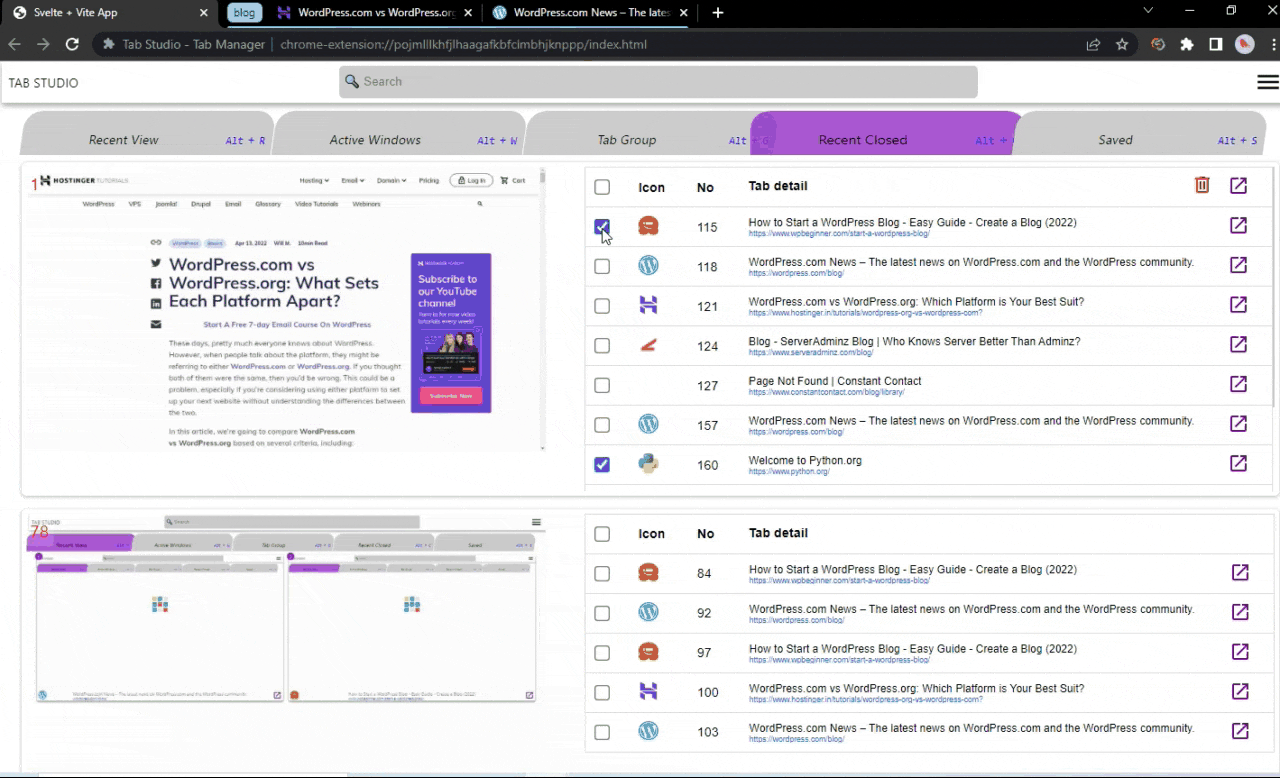Open the hamburger menu in Tab Studio
Image resolution: width=1280 pixels, height=778 pixels.
[1268, 82]
